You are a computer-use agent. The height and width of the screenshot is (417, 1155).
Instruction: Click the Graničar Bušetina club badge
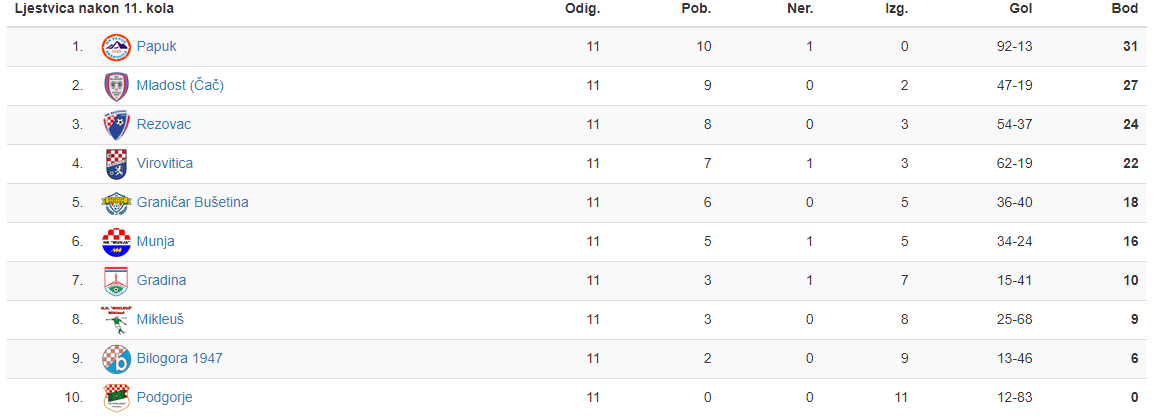(x=116, y=203)
